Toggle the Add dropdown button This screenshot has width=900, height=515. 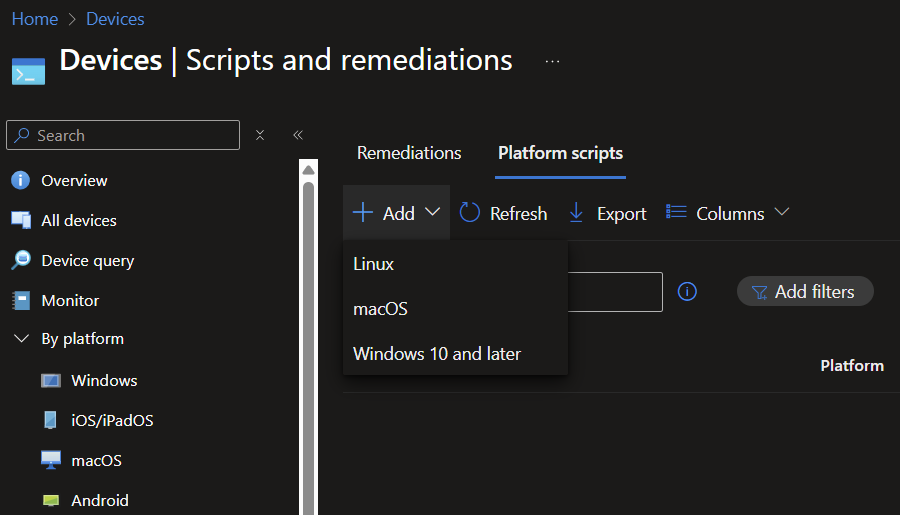tap(396, 213)
